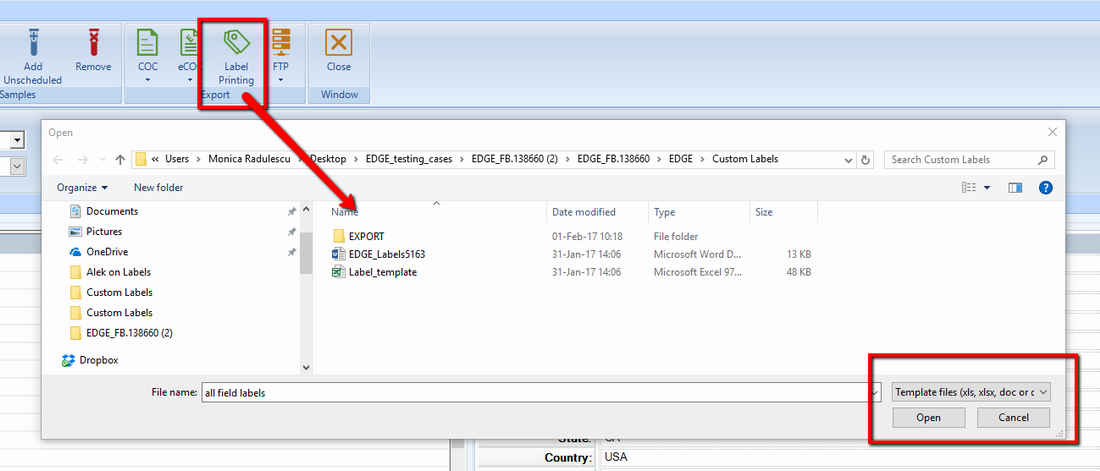Click the Cancel button
Screen dimensions: 1100x471
(1013, 417)
